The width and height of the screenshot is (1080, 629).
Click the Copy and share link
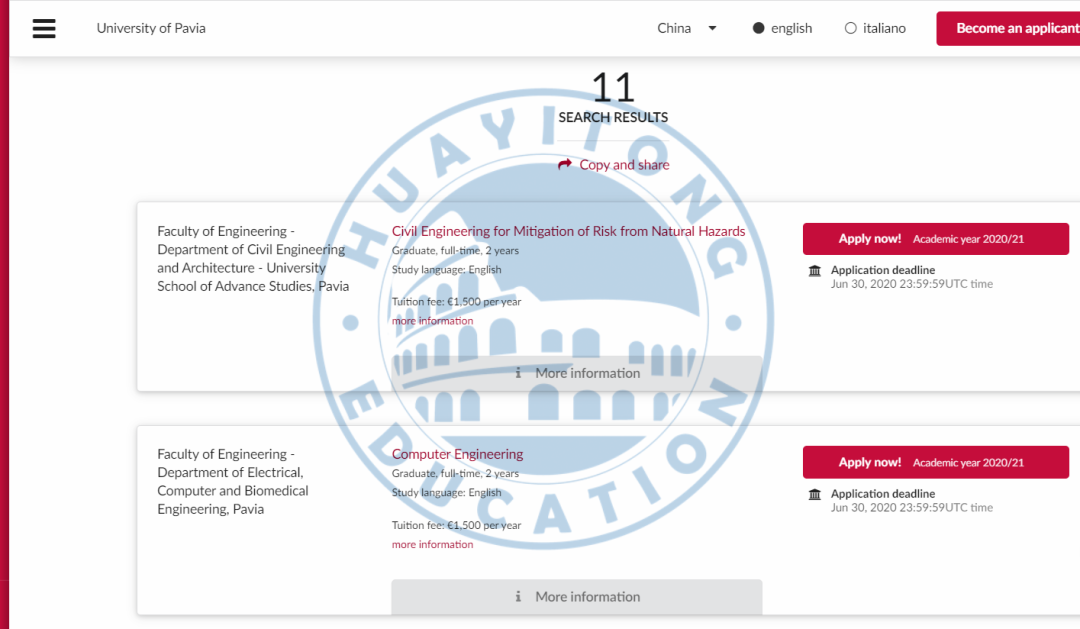coord(614,165)
